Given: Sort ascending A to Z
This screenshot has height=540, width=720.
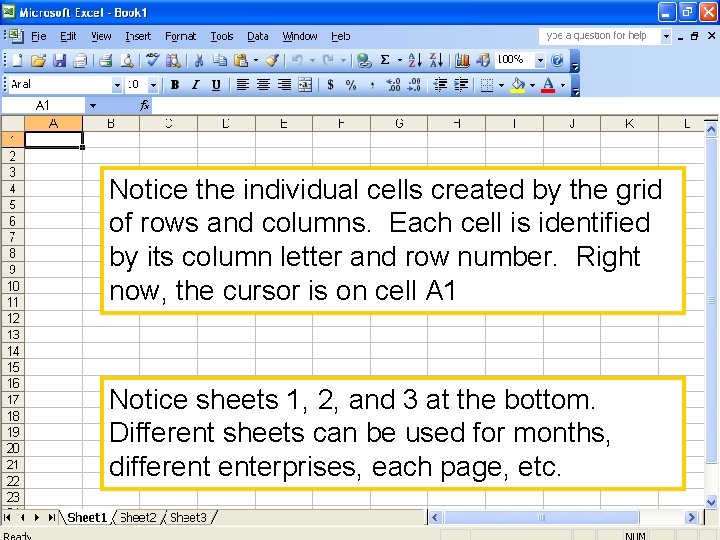Looking at the screenshot, I should point(415,60).
